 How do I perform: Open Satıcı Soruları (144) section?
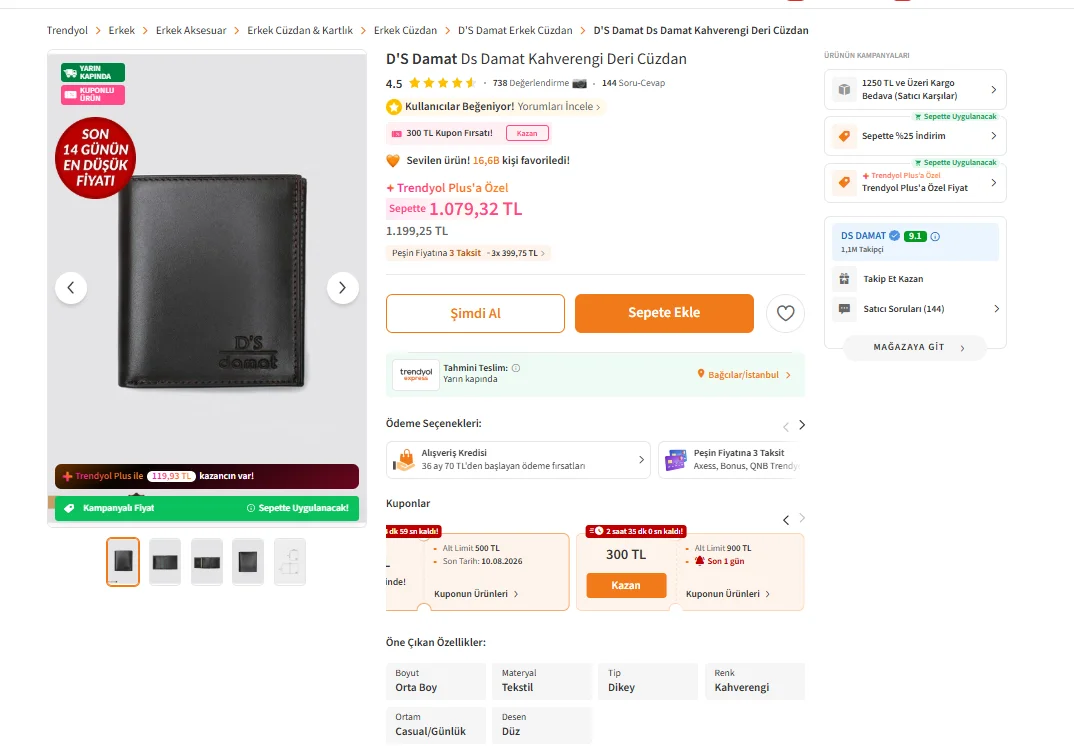coord(916,309)
